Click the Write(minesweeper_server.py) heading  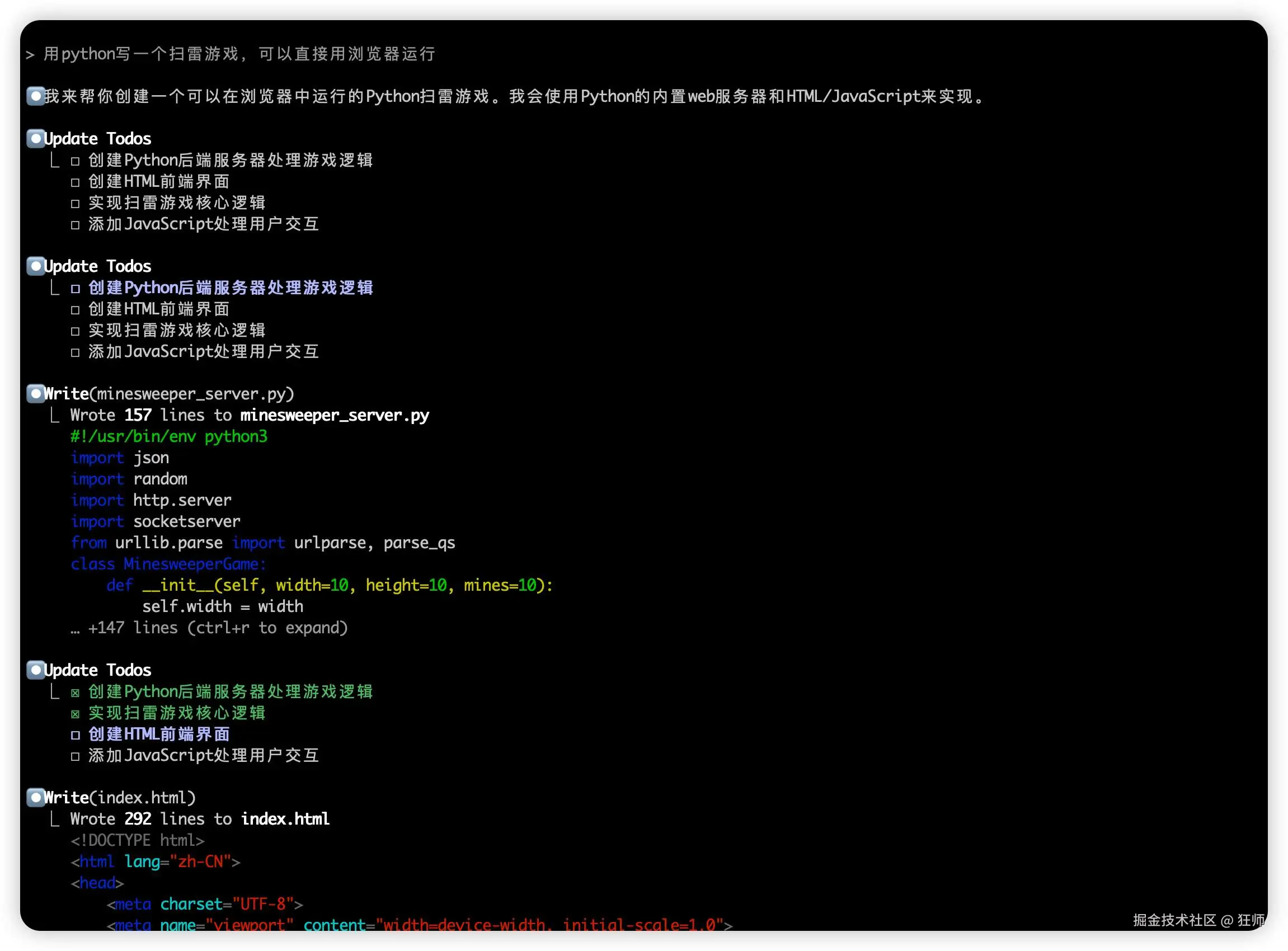pyautogui.click(x=169, y=394)
